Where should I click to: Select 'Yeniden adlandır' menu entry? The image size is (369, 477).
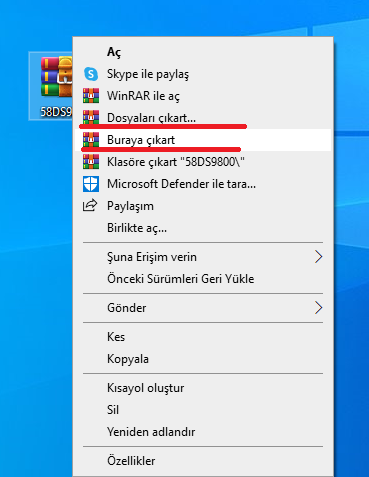pos(203,432)
